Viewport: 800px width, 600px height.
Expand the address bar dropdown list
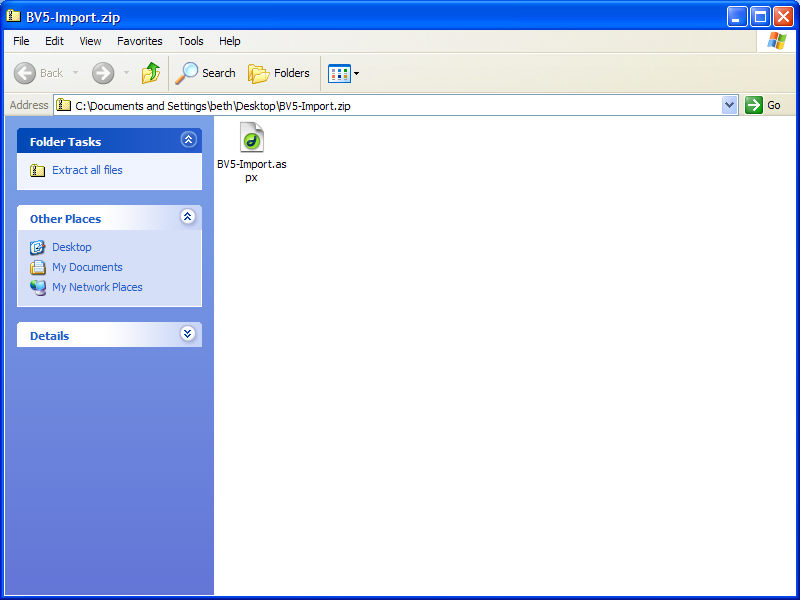coord(730,106)
